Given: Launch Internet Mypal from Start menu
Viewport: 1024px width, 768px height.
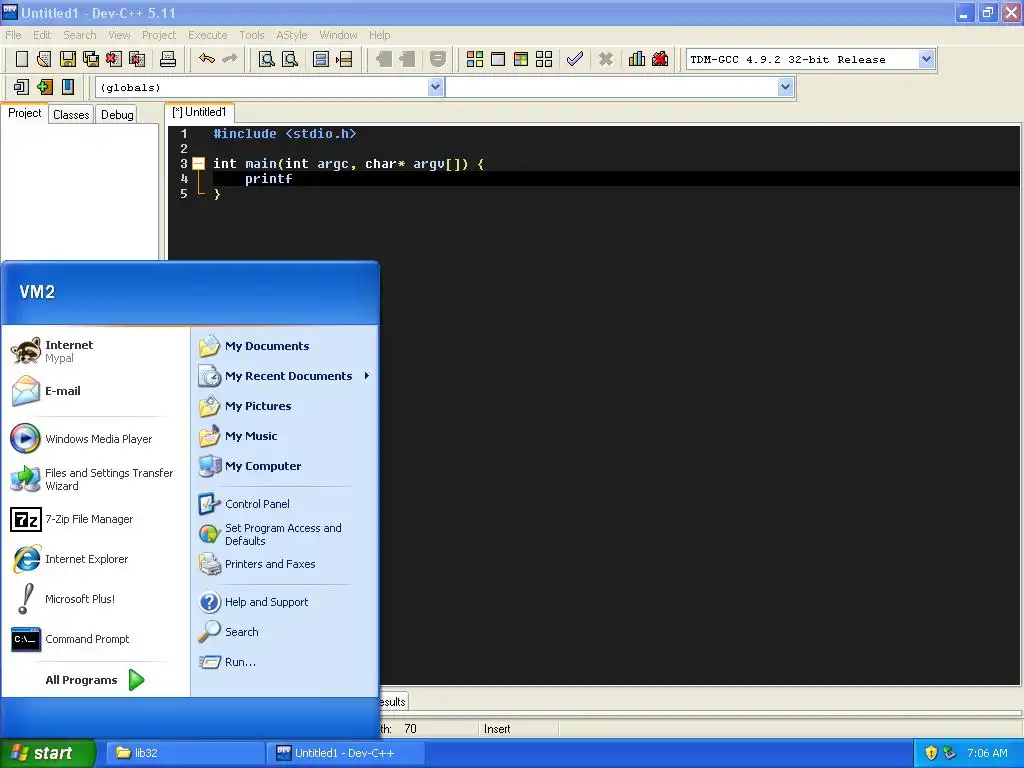Looking at the screenshot, I should coord(95,351).
